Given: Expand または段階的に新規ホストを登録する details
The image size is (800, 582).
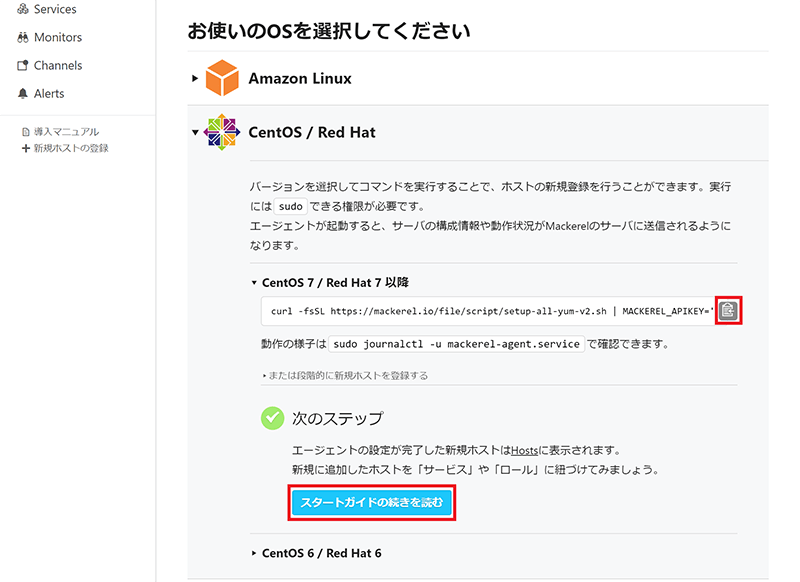Looking at the screenshot, I should coord(344,376).
